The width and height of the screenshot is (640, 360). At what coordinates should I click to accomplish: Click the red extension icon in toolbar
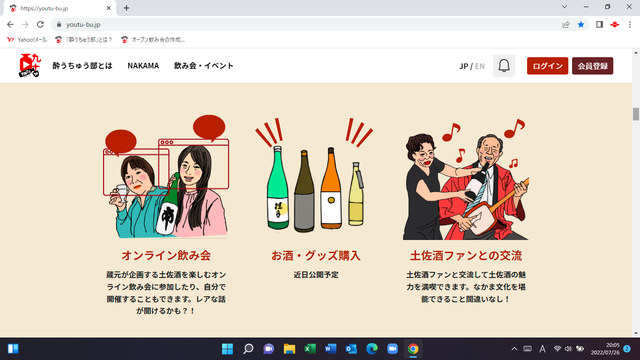615,24
